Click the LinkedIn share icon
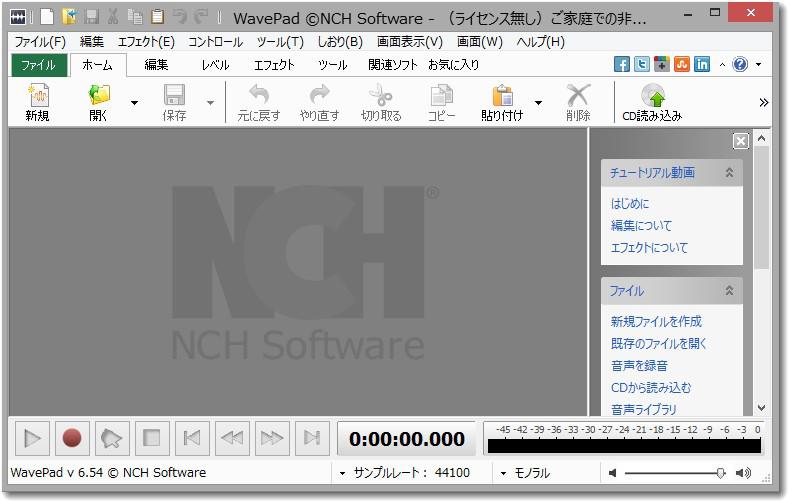 click(x=702, y=64)
